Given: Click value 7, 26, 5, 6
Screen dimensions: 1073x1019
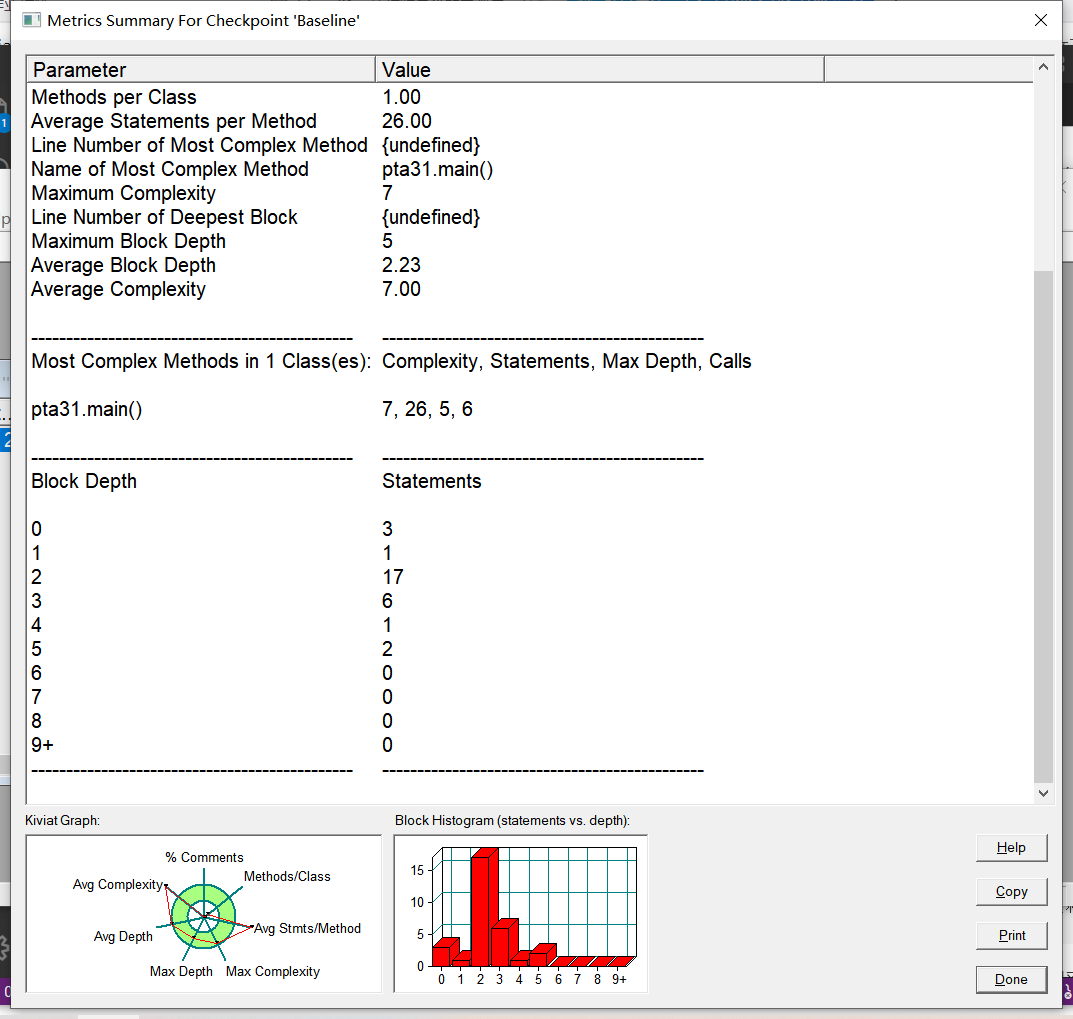Looking at the screenshot, I should click(x=427, y=409).
